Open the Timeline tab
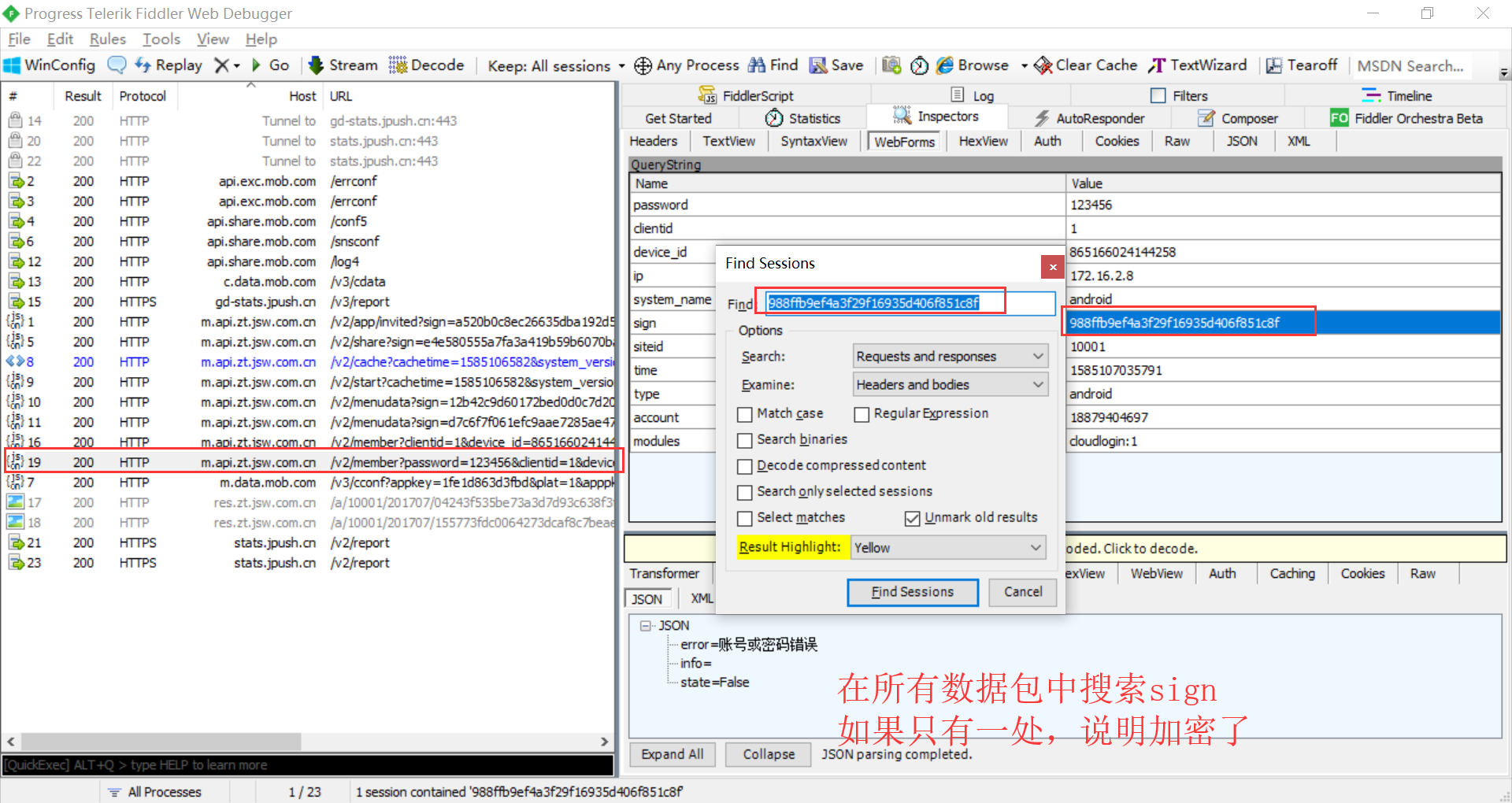The image size is (1512, 803). [1397, 95]
